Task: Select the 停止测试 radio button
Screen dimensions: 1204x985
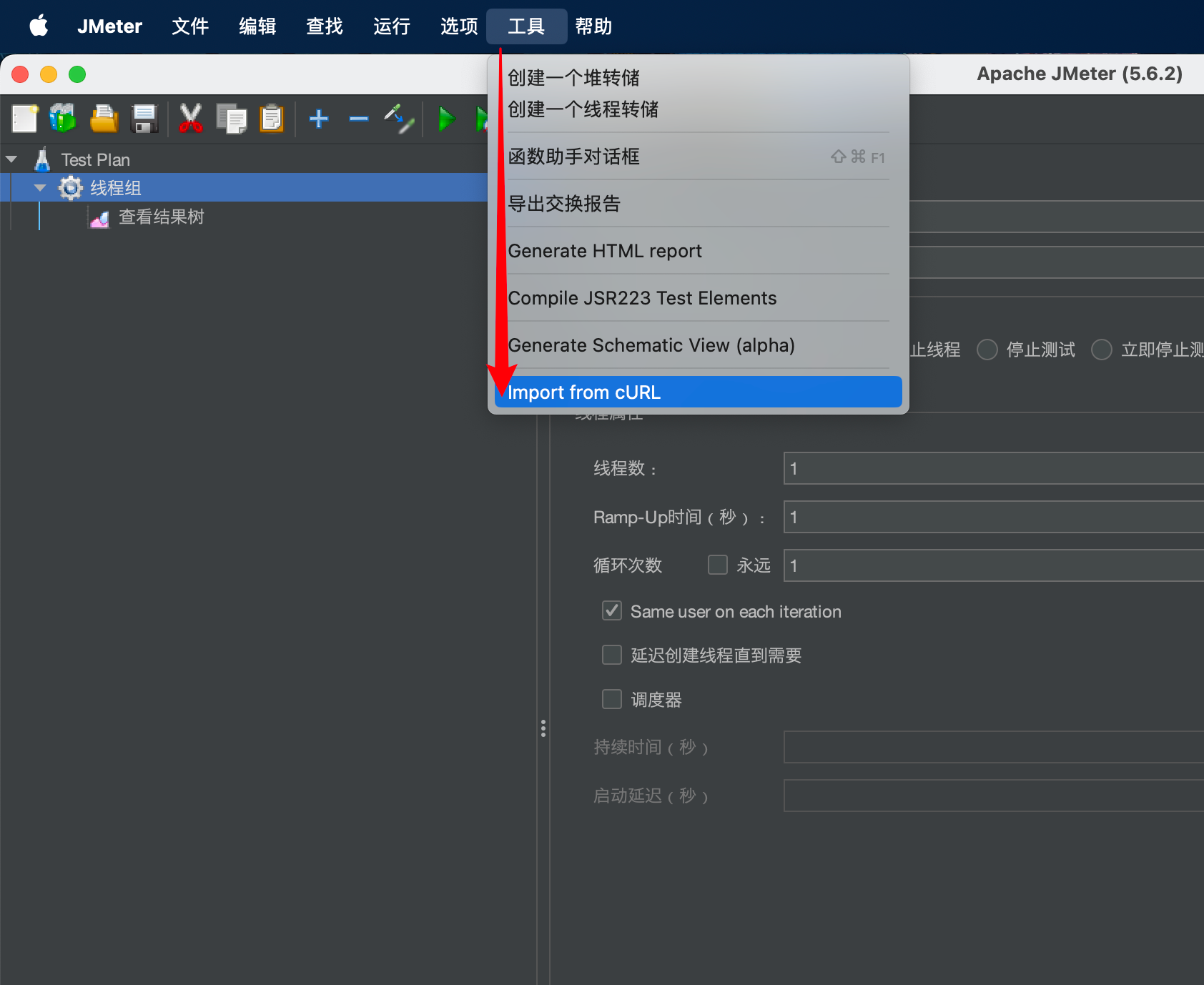Action: [x=987, y=350]
